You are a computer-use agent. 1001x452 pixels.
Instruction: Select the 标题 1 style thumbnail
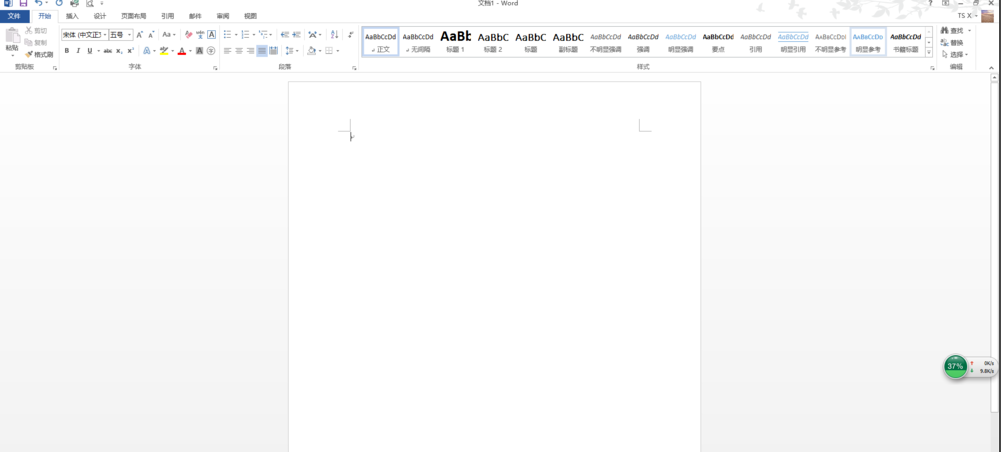pyautogui.click(x=455, y=41)
